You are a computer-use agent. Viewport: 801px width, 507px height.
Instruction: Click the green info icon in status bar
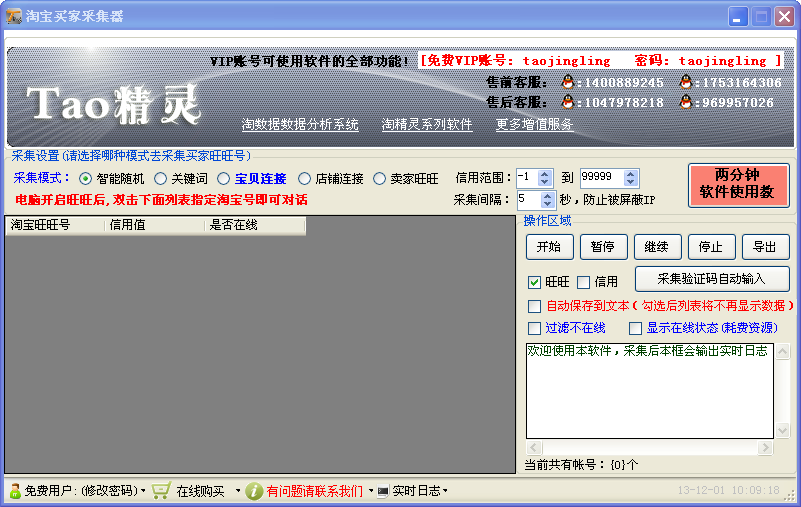pos(254,491)
